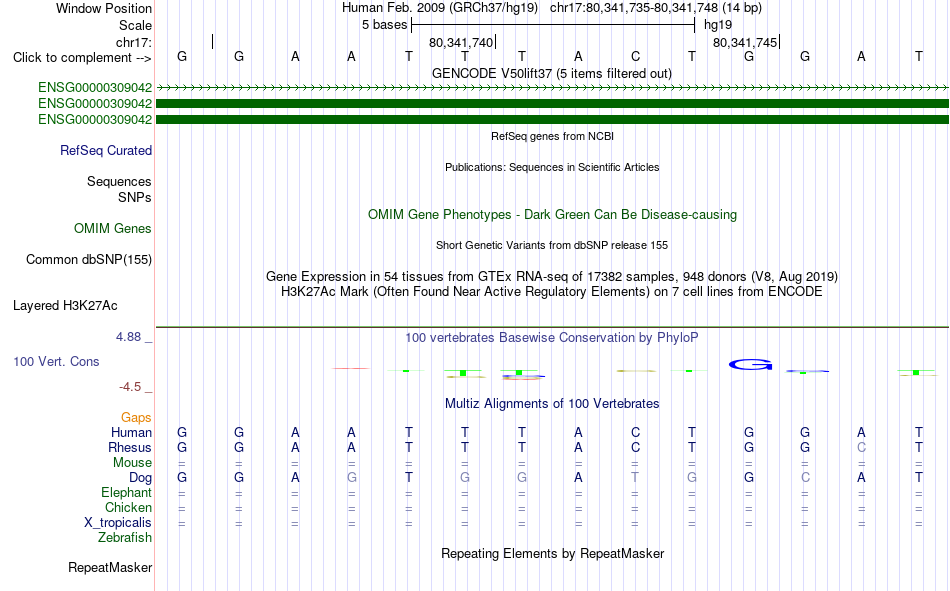Image resolution: width=950 pixels, height=591 pixels.
Task: Open 'Publications: Sequences in Scientific Articles' title
Action: tap(552, 167)
